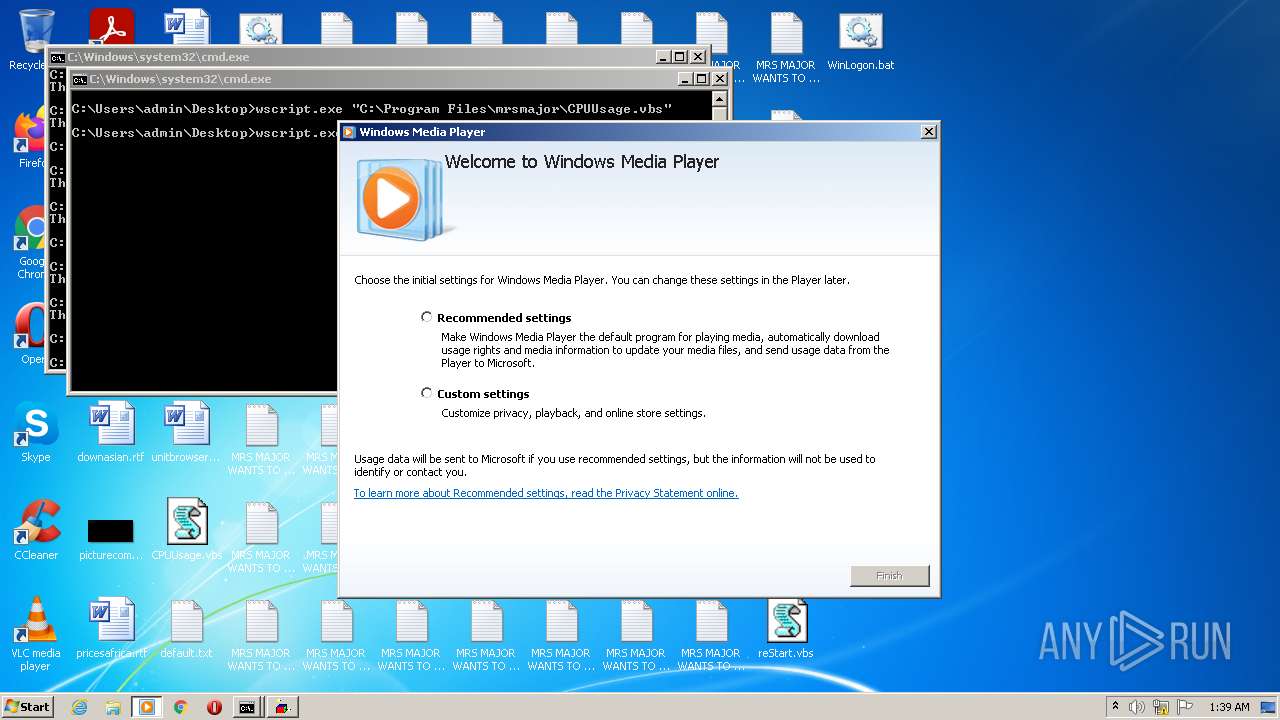This screenshot has width=1280, height=720.
Task: Close the front cmd.exe window
Action: coord(719,79)
